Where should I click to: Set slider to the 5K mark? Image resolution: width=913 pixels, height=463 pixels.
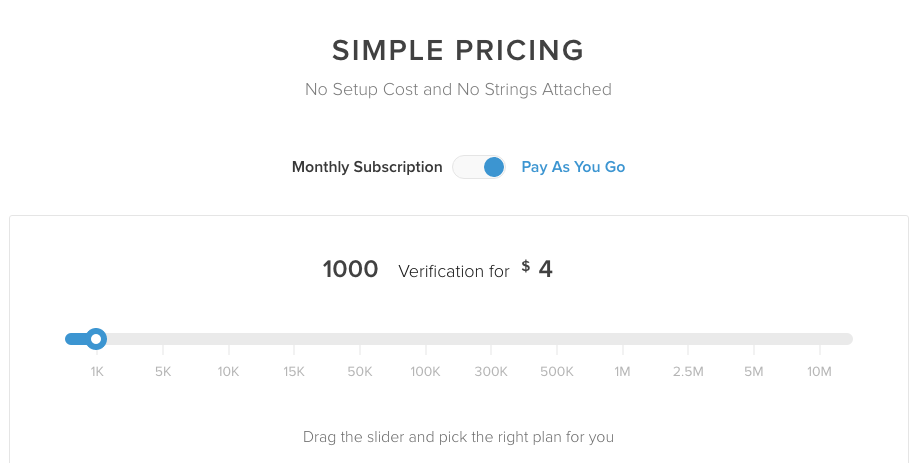163,371
